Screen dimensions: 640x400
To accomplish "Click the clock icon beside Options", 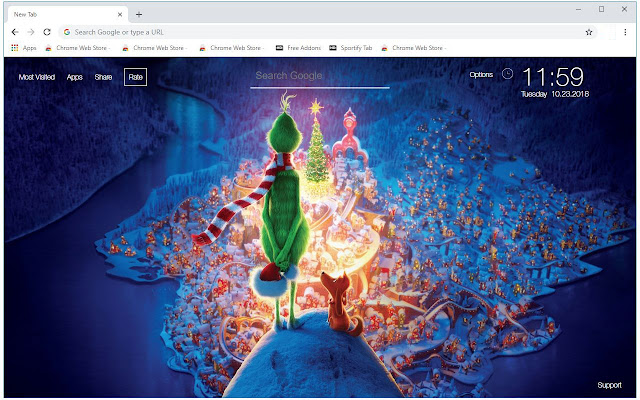I will tap(507, 73).
